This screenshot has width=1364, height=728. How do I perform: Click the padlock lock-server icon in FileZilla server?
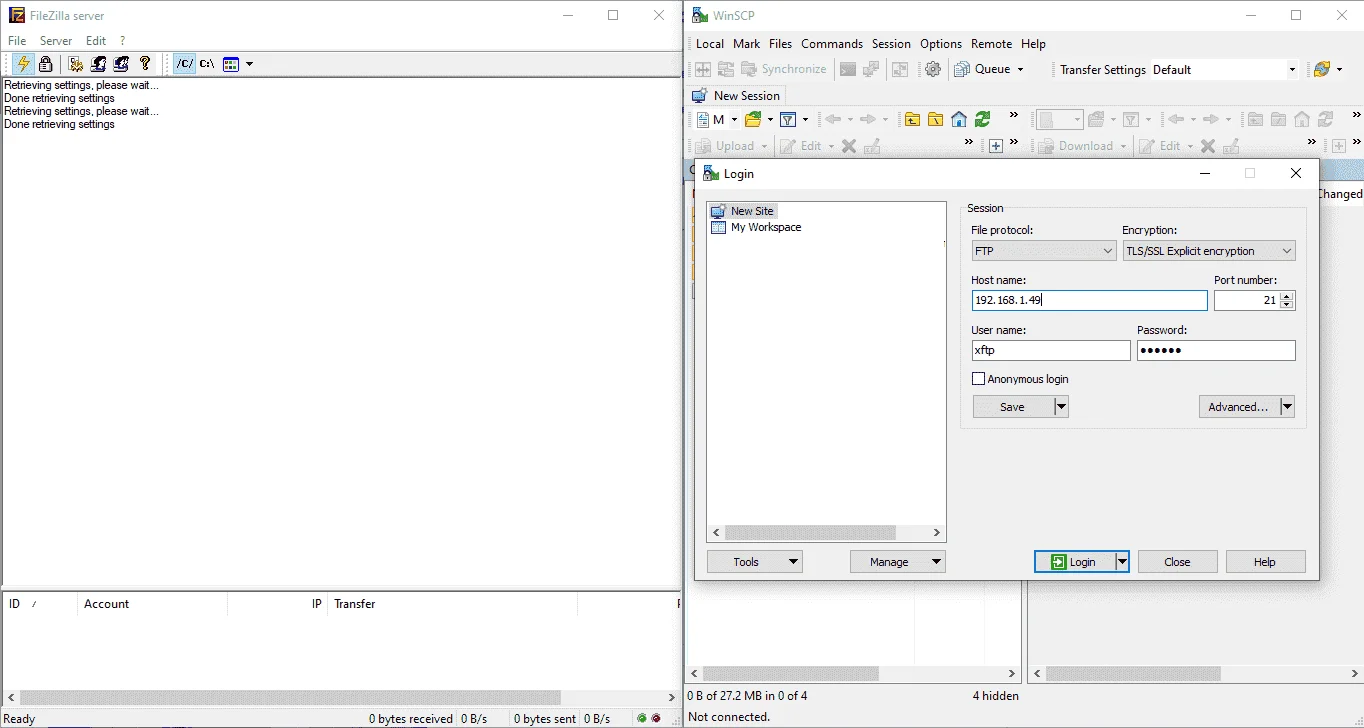click(45, 64)
